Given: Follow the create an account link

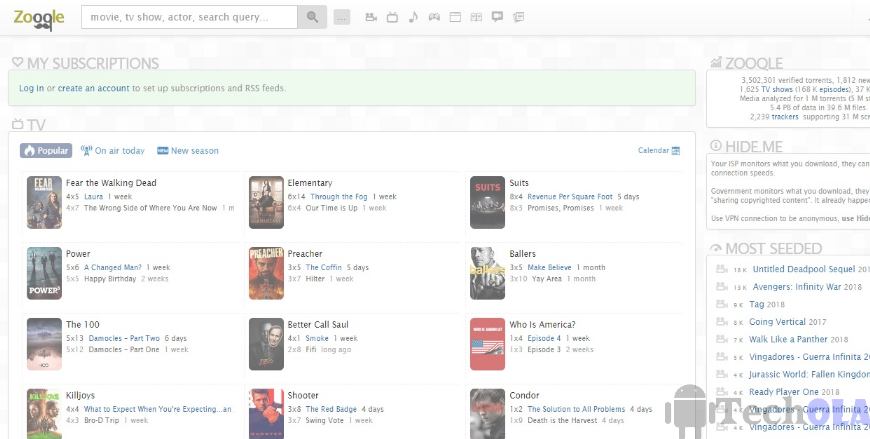Looking at the screenshot, I should (93, 88).
